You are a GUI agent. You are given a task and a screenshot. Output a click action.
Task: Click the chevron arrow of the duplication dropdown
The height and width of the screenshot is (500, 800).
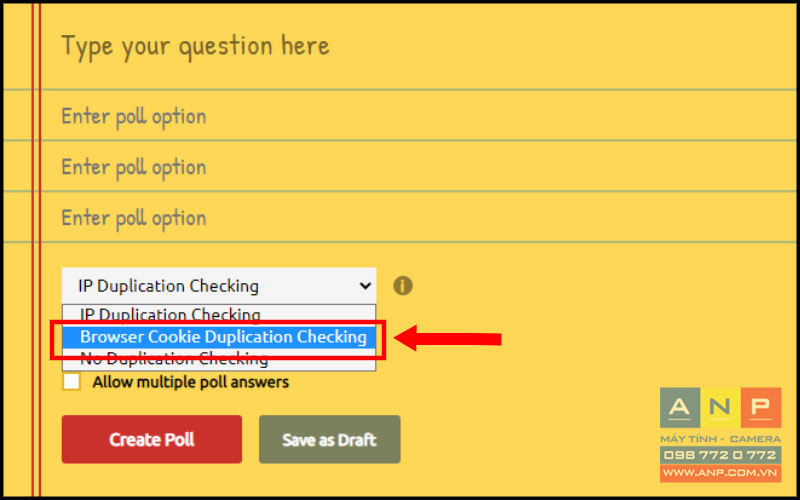click(365, 286)
